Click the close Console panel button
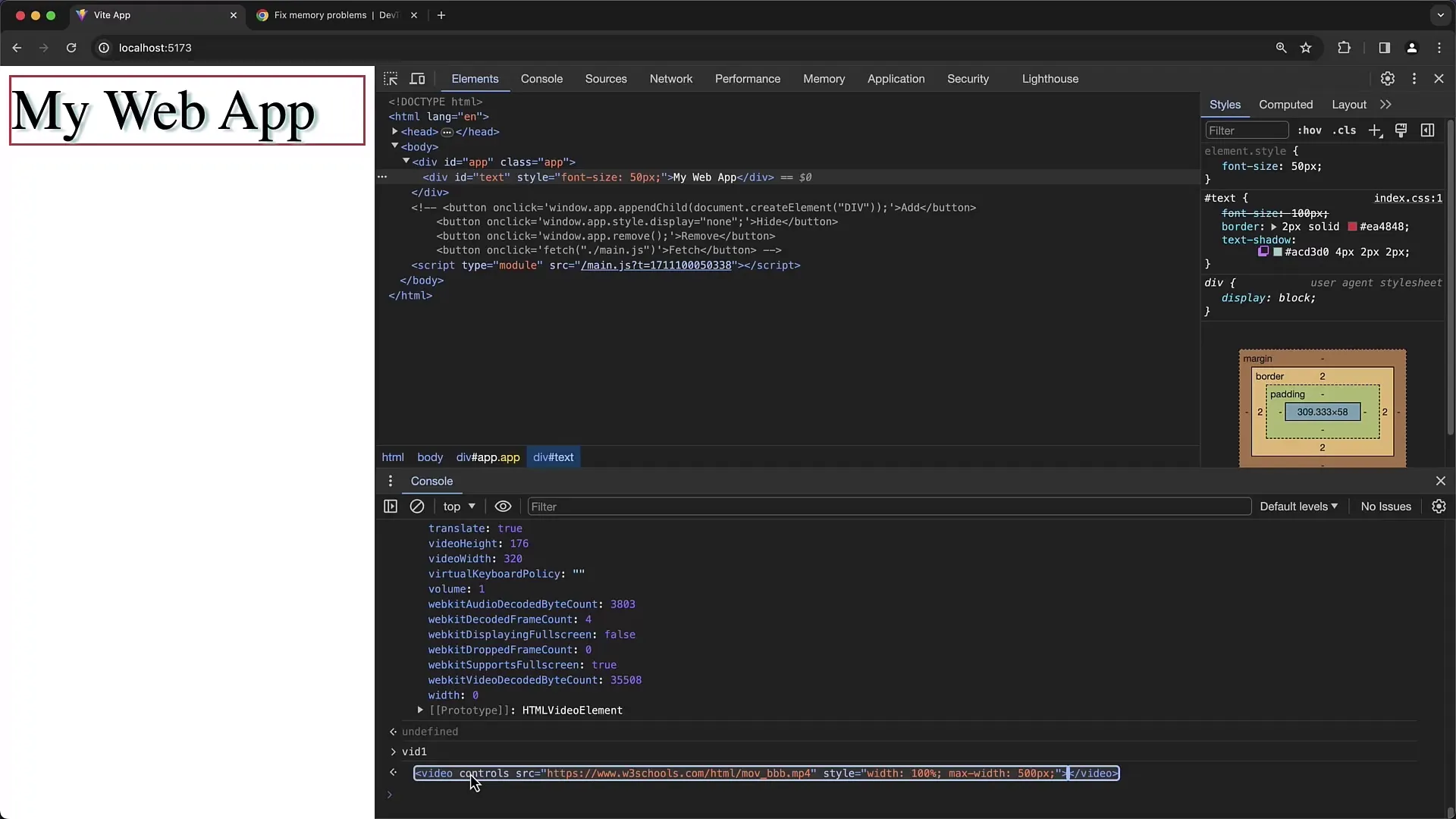The image size is (1456, 819). (1441, 481)
